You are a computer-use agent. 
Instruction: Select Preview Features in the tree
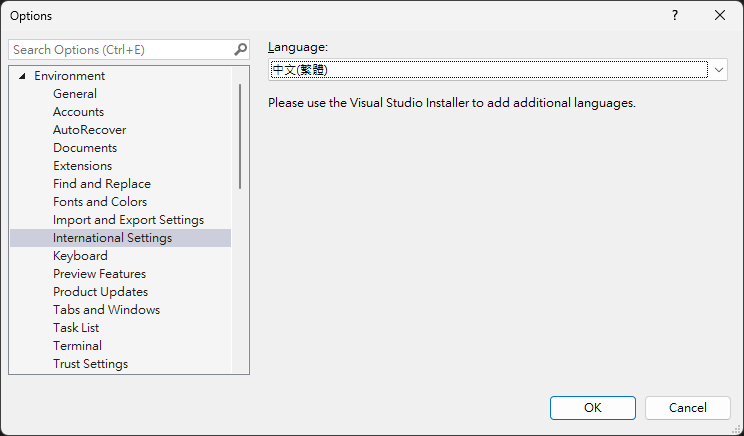click(100, 274)
